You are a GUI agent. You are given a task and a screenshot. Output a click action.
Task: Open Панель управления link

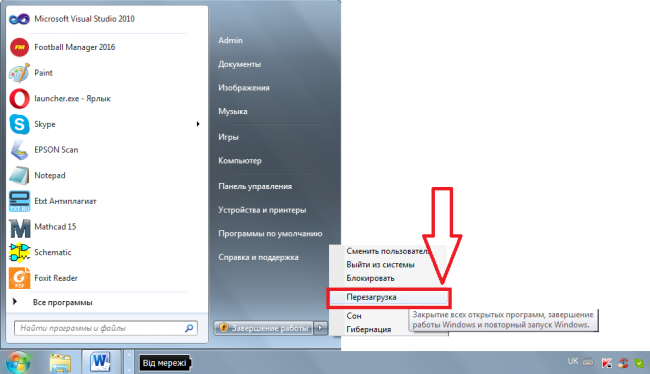click(255, 187)
